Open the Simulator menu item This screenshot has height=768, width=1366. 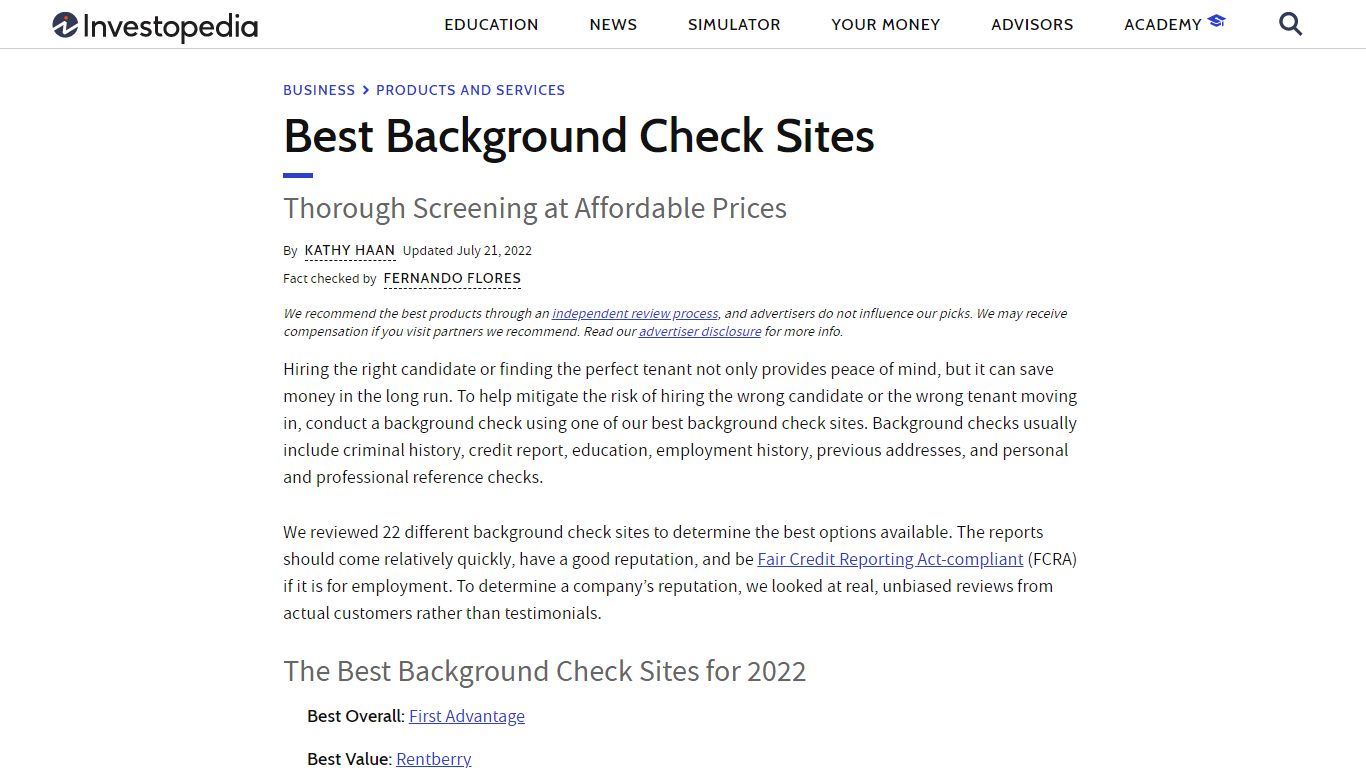pyautogui.click(x=734, y=25)
